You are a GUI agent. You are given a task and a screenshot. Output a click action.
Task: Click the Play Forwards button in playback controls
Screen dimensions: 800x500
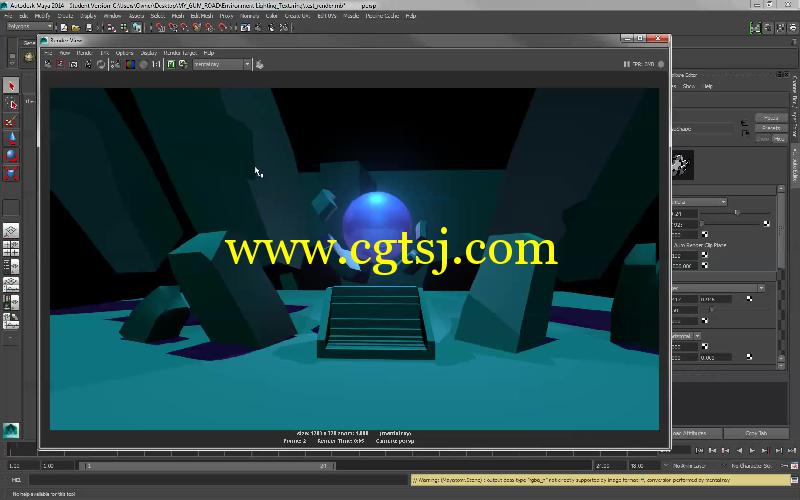[x=752, y=451]
